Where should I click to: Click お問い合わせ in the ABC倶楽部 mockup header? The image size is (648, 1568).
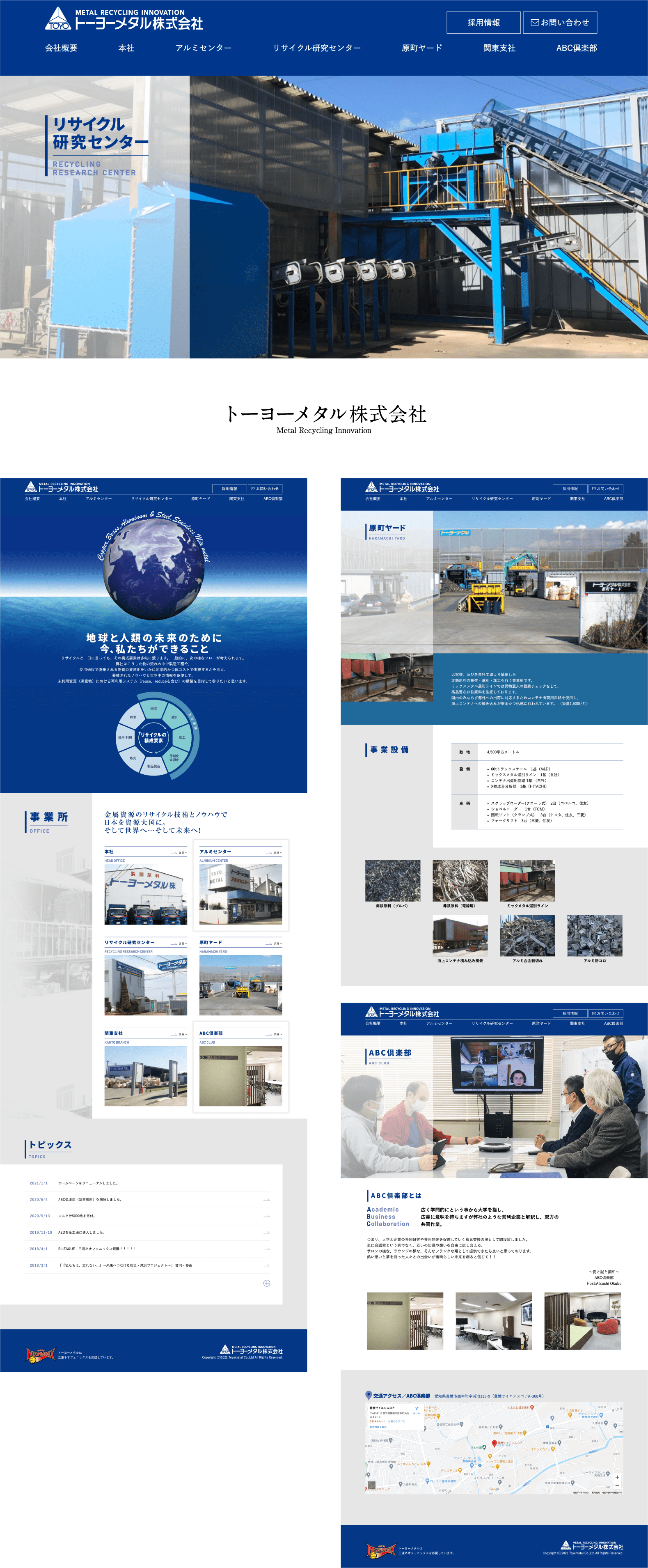606,1013
